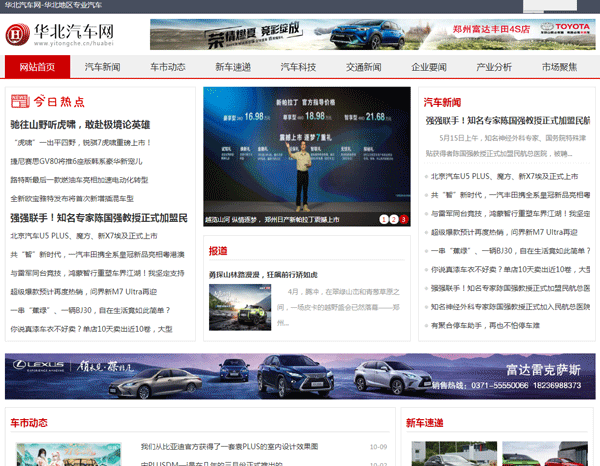Open report 勇探山林路漫漫，狂飙前行矫如虎
The width and height of the screenshot is (600, 466).
pyautogui.click(x=263, y=275)
